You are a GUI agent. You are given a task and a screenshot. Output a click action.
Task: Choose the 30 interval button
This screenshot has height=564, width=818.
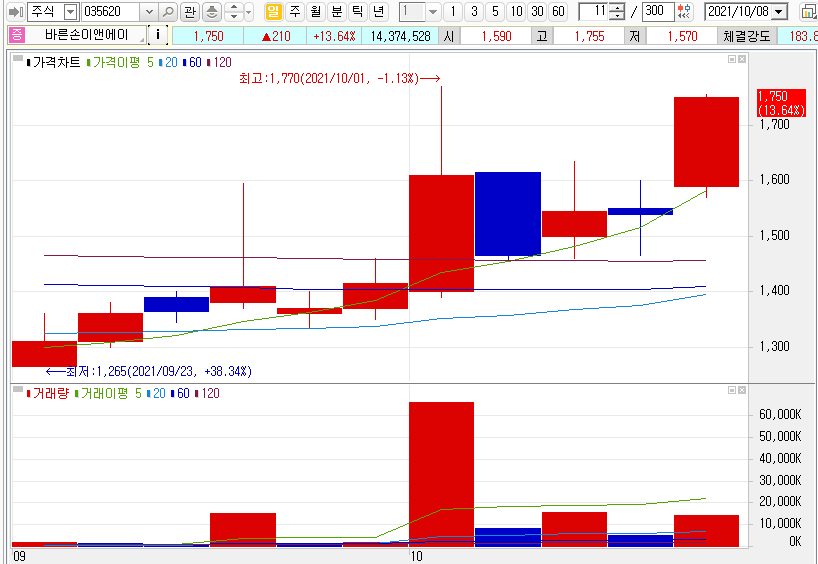point(537,11)
